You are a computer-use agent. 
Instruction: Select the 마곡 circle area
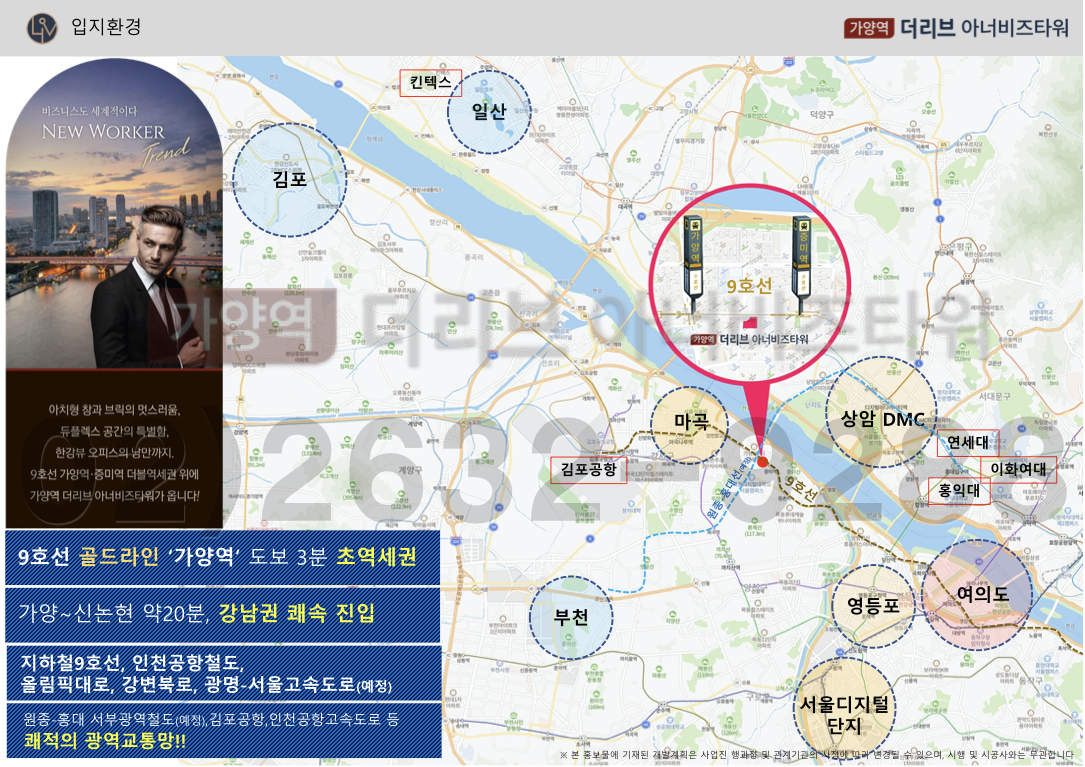click(x=690, y=424)
